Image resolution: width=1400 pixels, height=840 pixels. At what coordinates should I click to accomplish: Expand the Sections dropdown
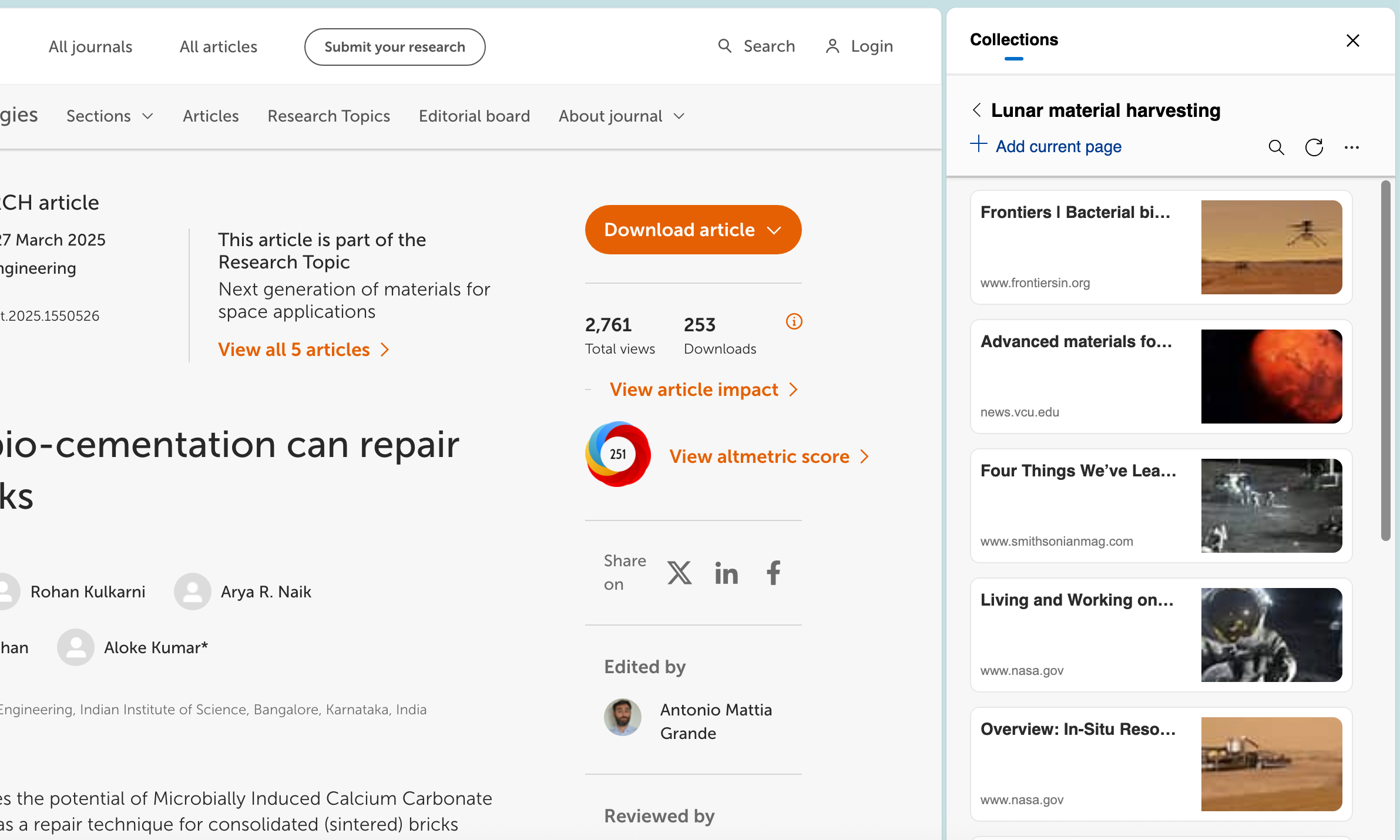(109, 116)
